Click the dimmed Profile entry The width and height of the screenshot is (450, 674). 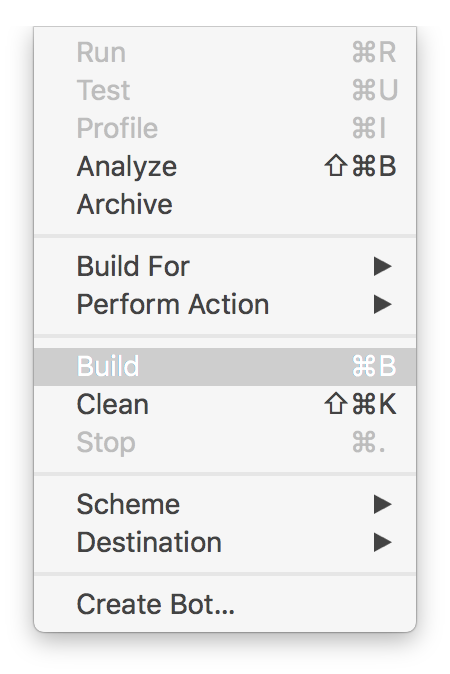tap(225, 128)
